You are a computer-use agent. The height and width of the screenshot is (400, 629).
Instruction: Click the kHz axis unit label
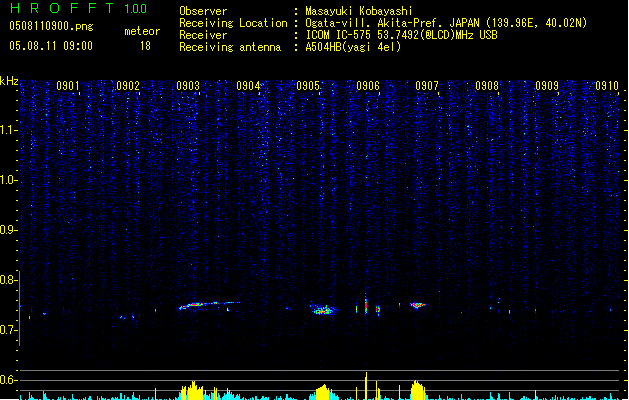click(x=9, y=81)
